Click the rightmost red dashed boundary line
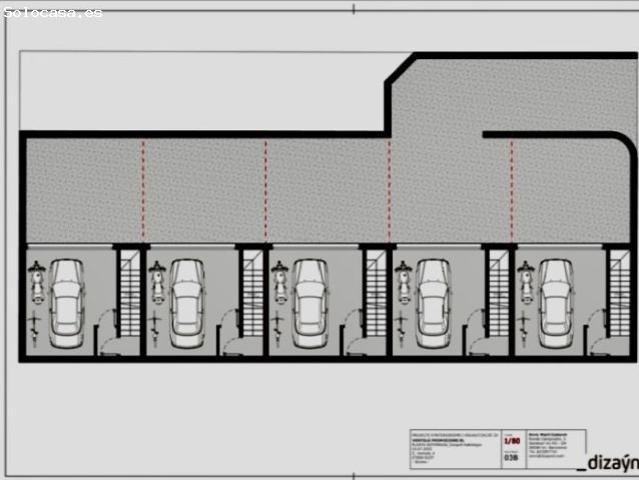639x480 pixels. (512, 190)
